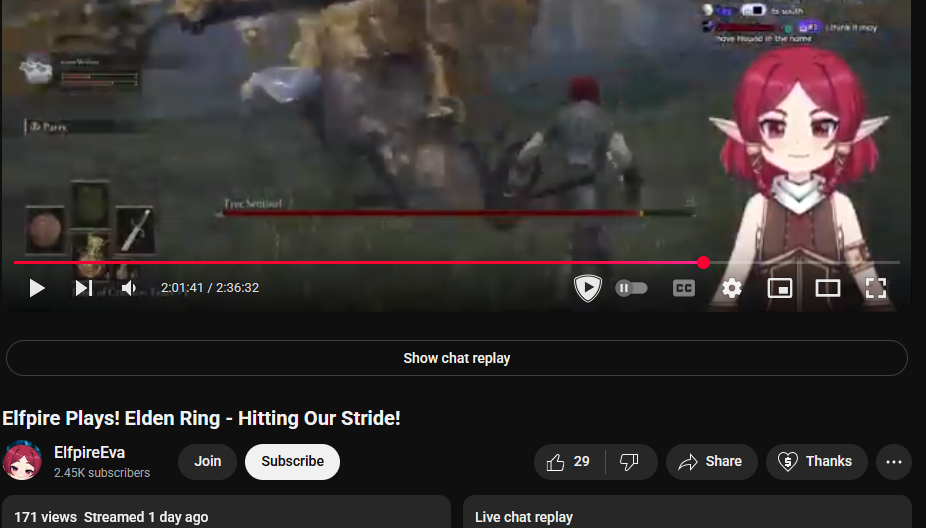The image size is (926, 528).
Task: Join the ElfpireEva channel membership
Action: (207, 461)
